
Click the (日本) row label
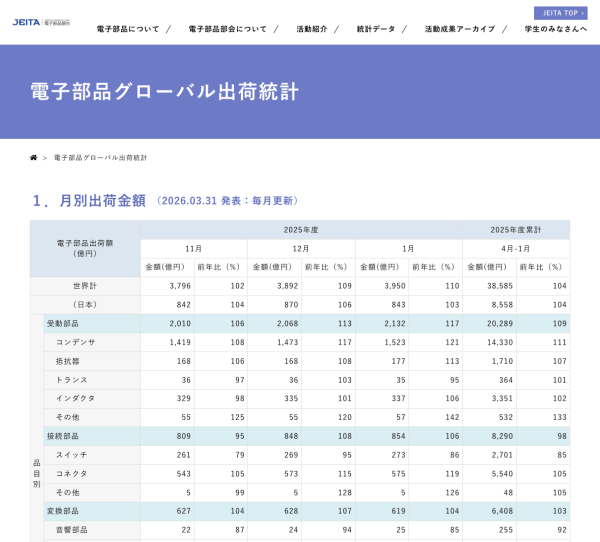(85, 305)
